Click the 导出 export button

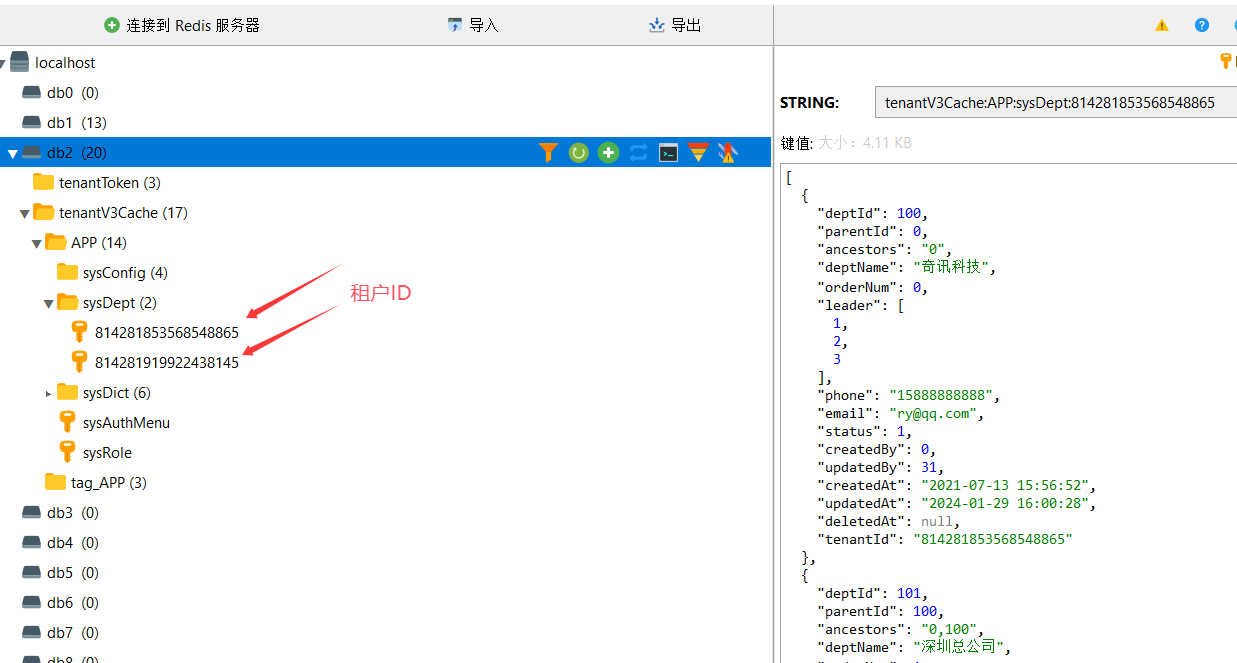coord(675,25)
